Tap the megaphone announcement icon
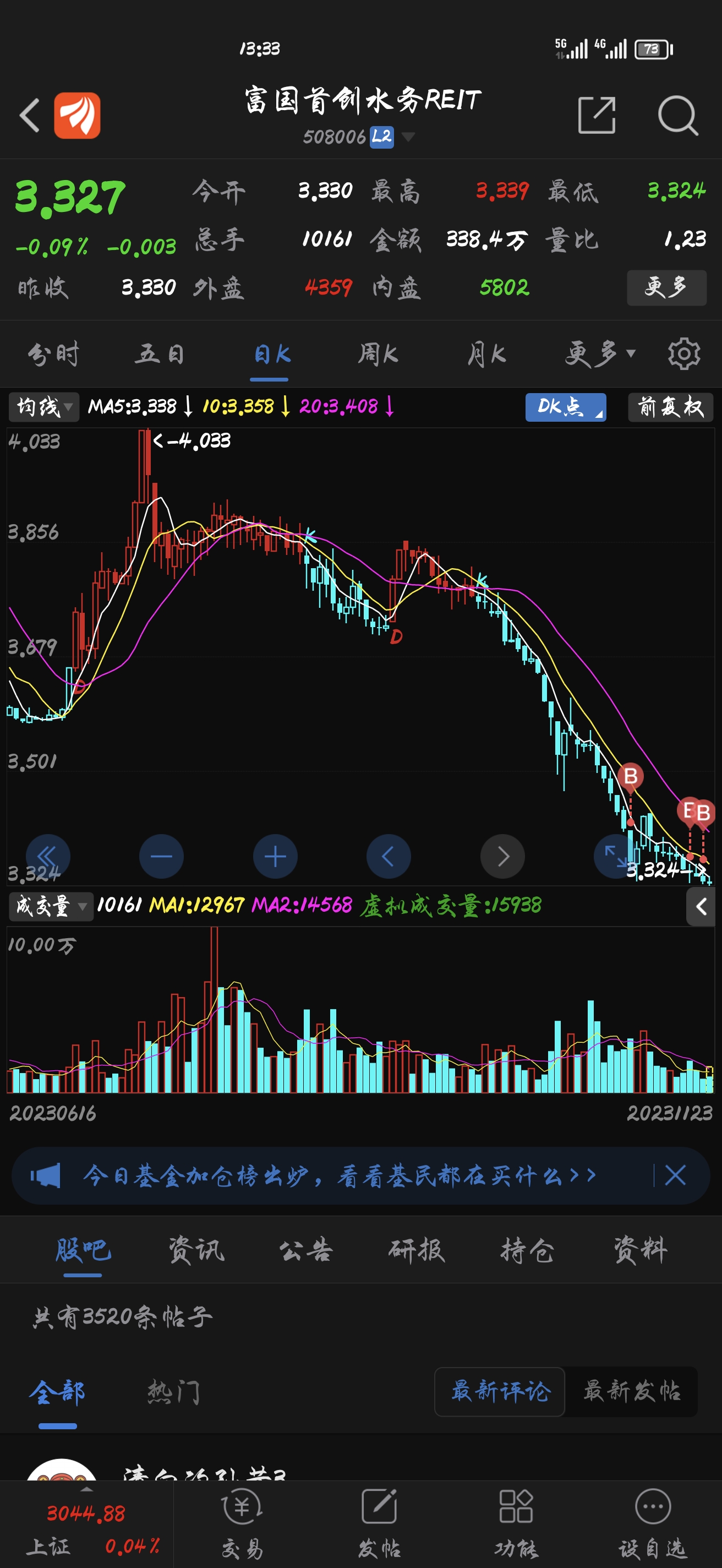This screenshot has width=722, height=1568. (x=46, y=1175)
